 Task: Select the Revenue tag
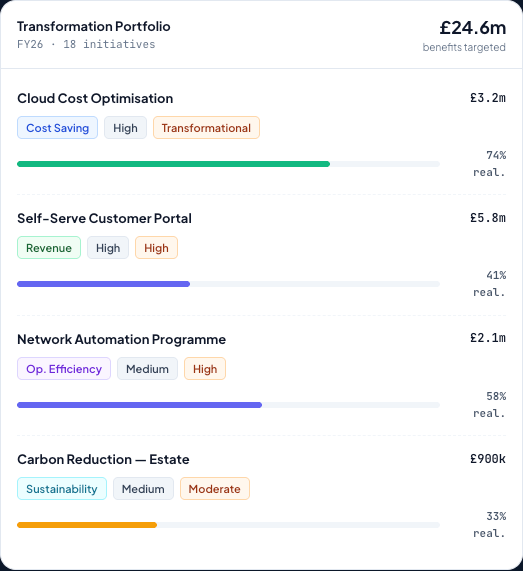click(x=49, y=248)
